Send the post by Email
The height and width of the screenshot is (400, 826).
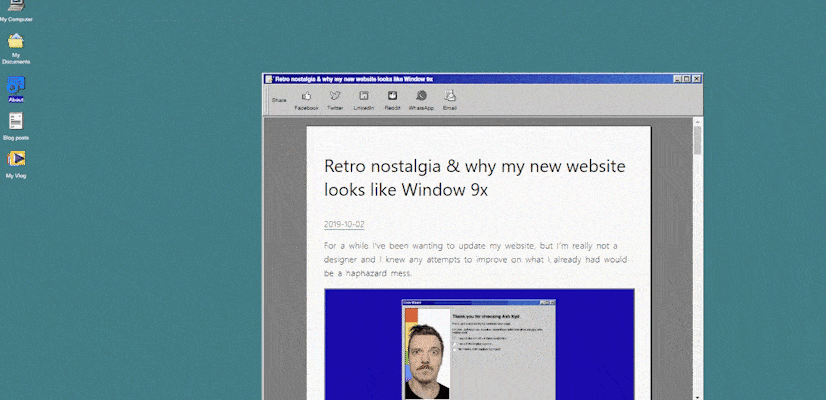(449, 100)
